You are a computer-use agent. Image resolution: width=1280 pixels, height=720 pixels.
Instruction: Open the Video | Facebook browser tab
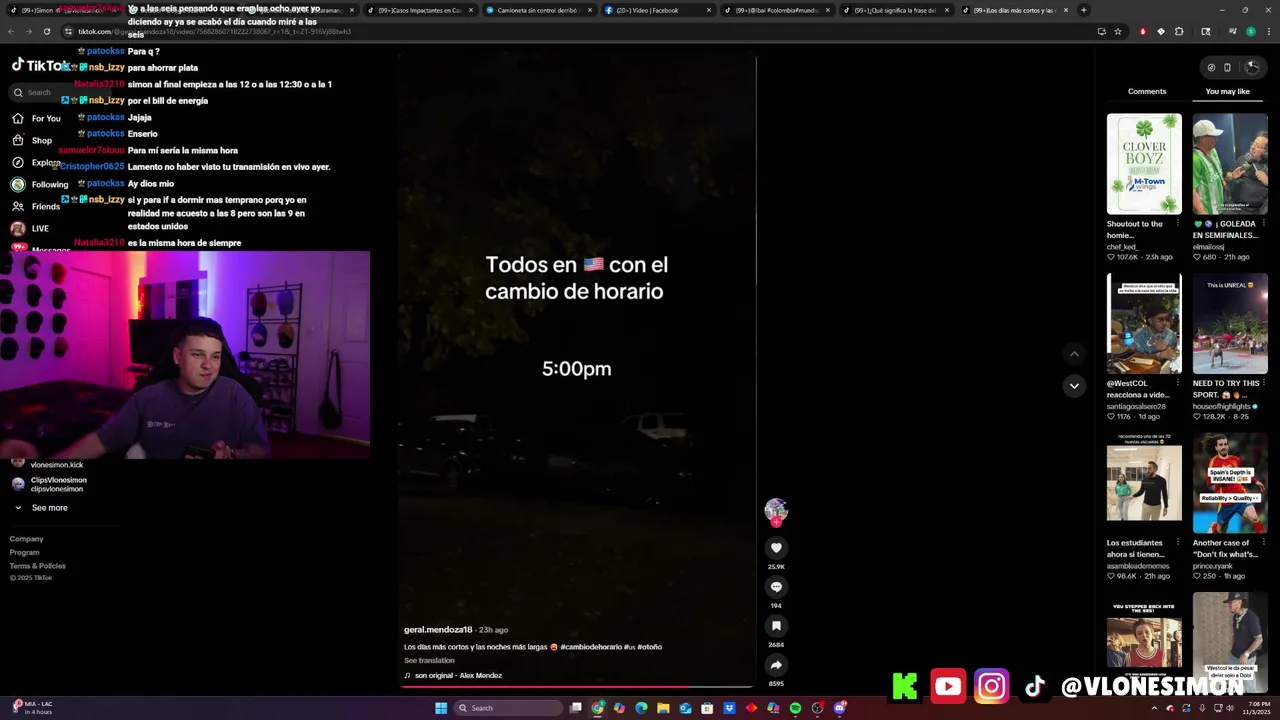click(x=658, y=10)
